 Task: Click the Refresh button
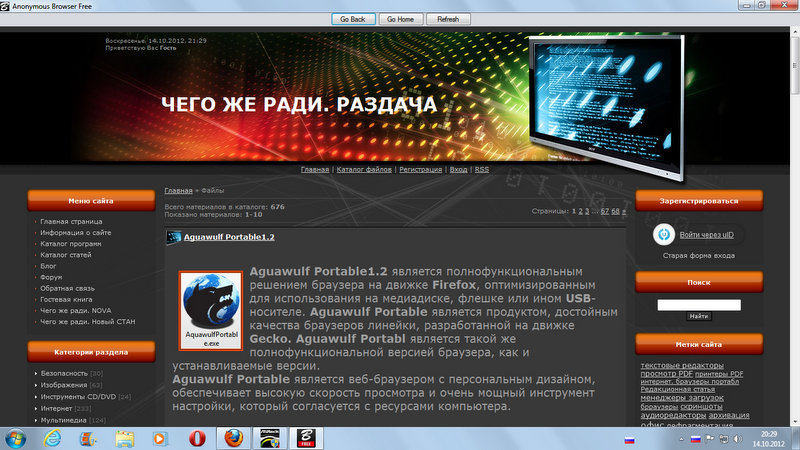click(x=448, y=19)
